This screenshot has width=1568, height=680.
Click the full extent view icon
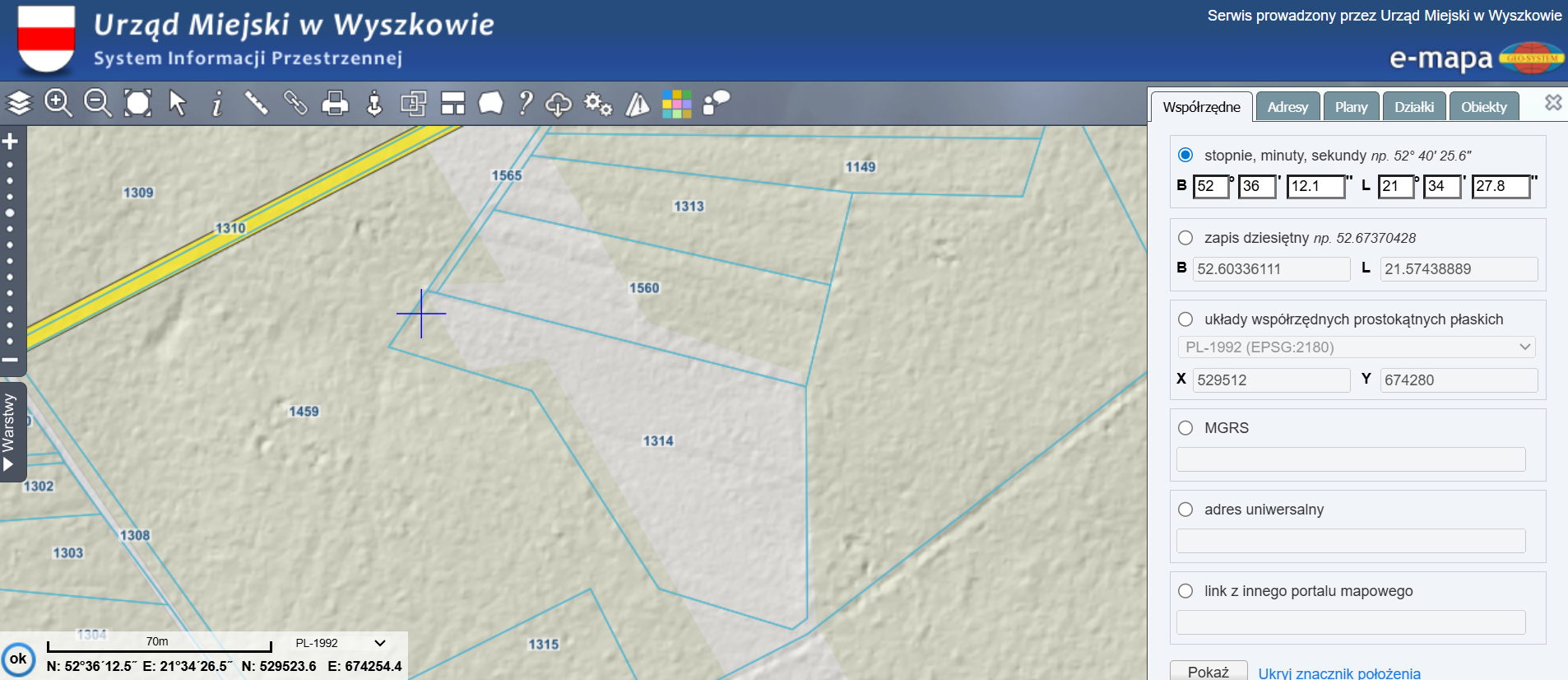[x=137, y=104]
